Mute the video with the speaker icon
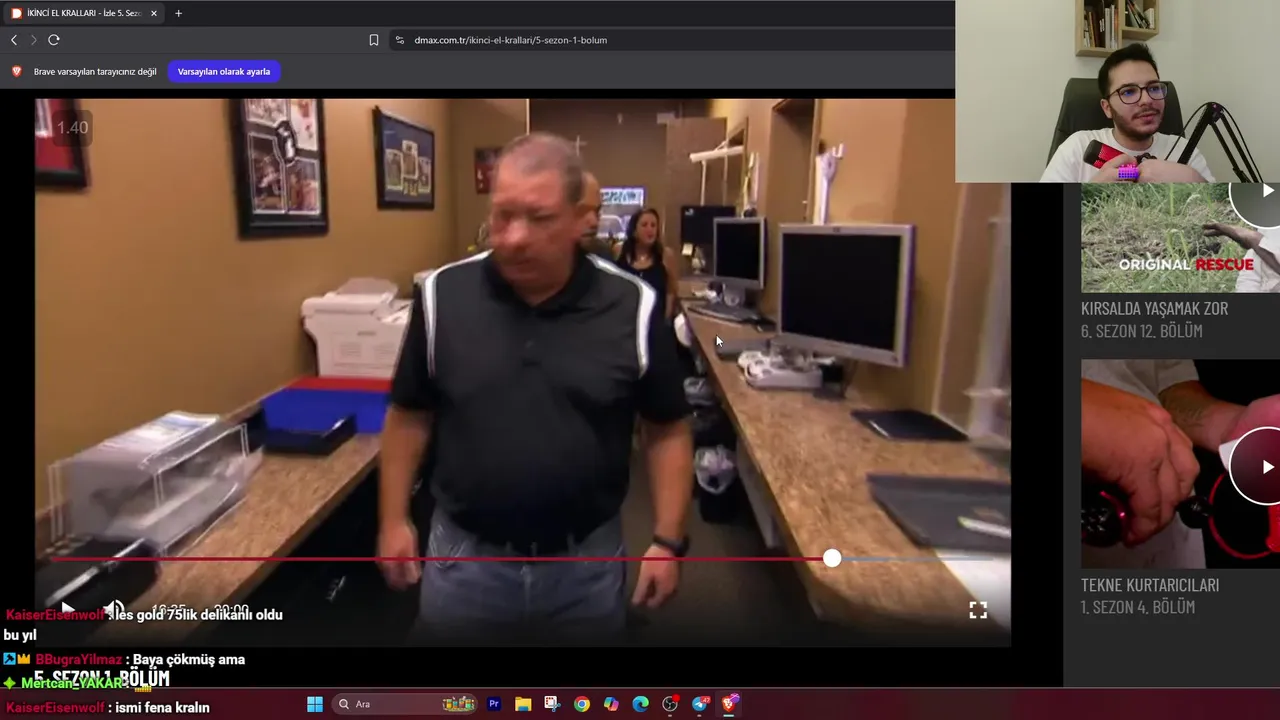Image resolution: width=1280 pixels, height=720 pixels. (114, 609)
